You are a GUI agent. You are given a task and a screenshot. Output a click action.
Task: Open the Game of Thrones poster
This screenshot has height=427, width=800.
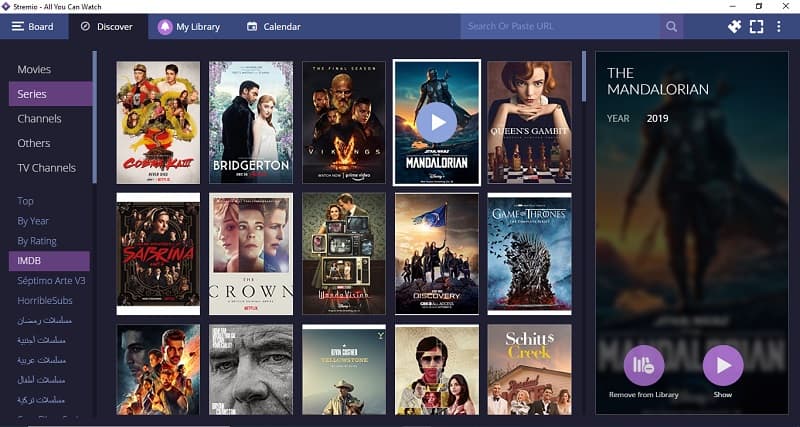(x=530, y=254)
